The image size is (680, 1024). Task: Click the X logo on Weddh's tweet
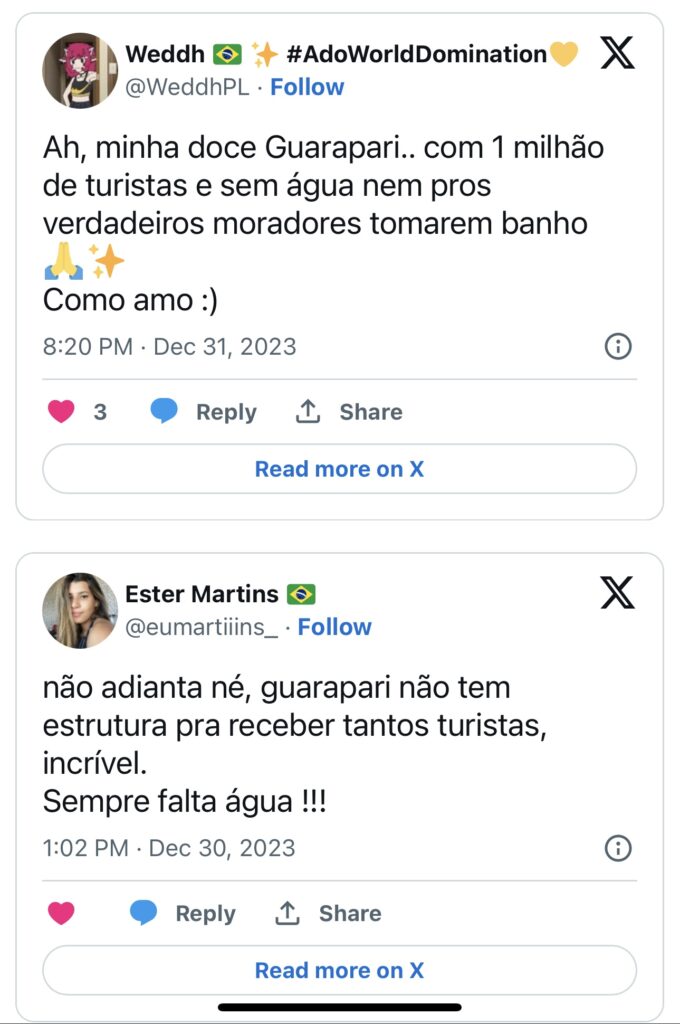tap(617, 53)
